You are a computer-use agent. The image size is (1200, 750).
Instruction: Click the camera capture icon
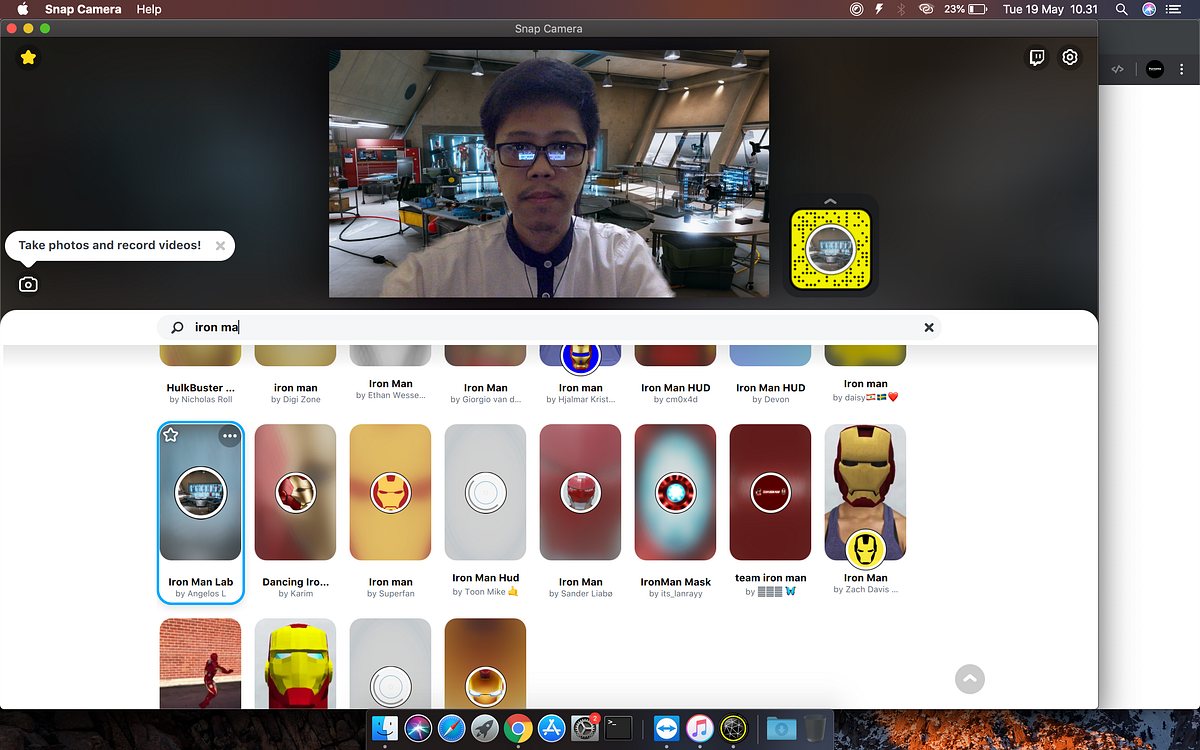click(x=28, y=285)
